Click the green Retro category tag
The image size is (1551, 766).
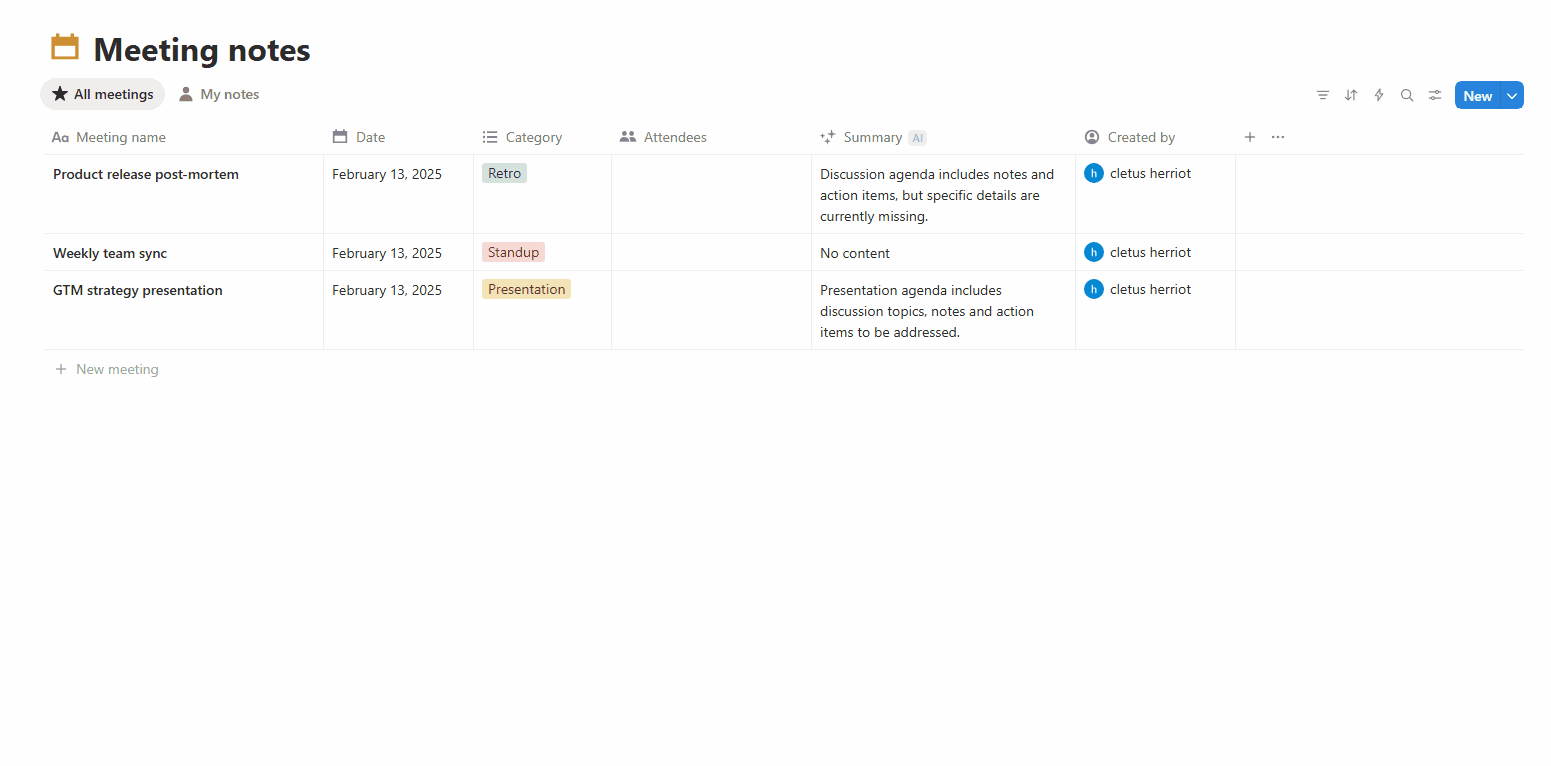click(x=504, y=173)
